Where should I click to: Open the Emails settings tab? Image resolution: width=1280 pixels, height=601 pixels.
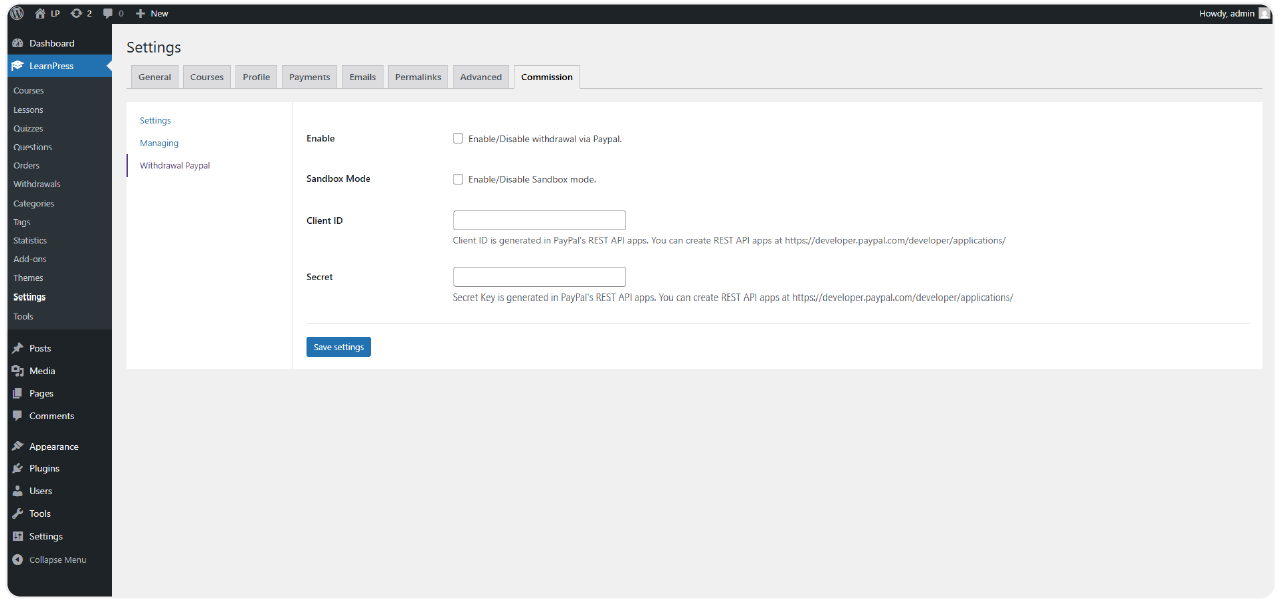(362, 76)
